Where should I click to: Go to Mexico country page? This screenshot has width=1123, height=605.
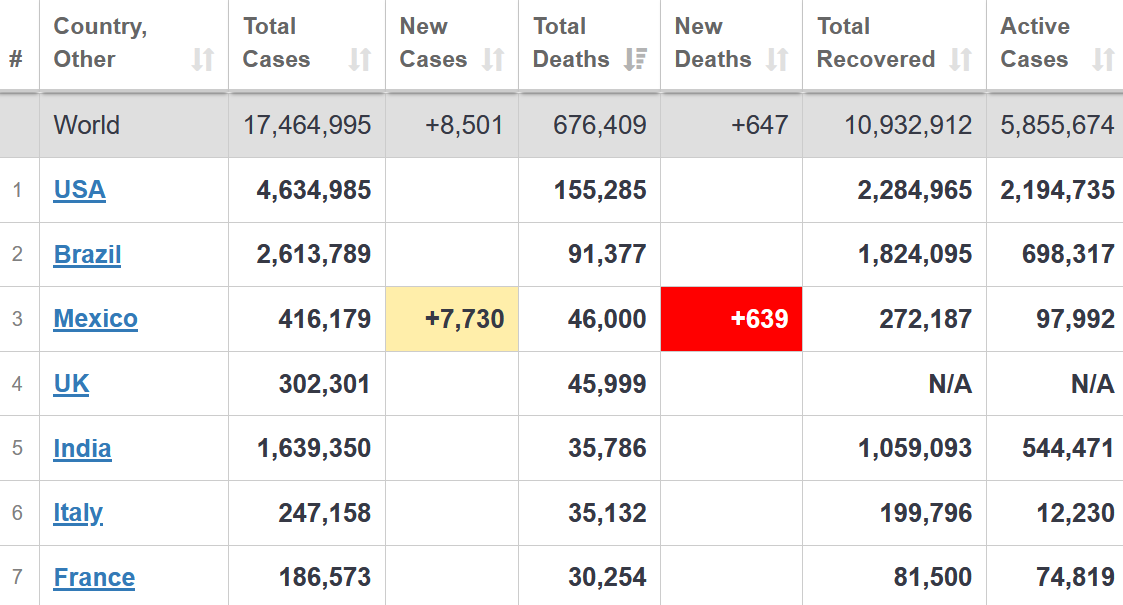pos(95,319)
